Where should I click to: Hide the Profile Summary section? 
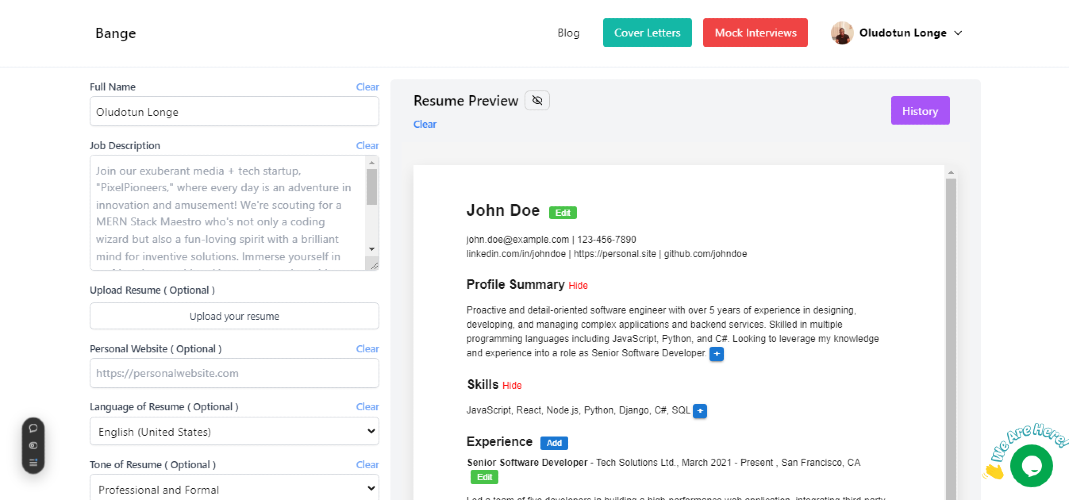click(578, 285)
